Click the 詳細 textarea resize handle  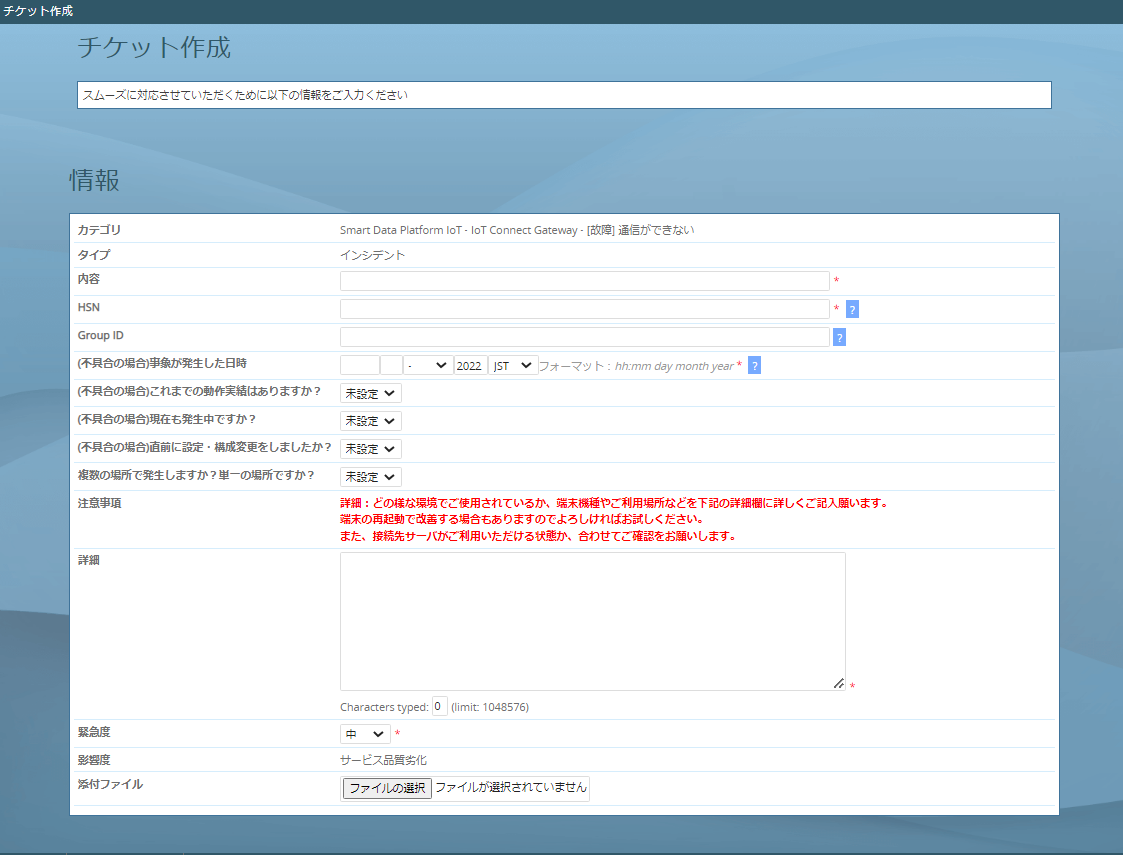pyautogui.click(x=839, y=684)
